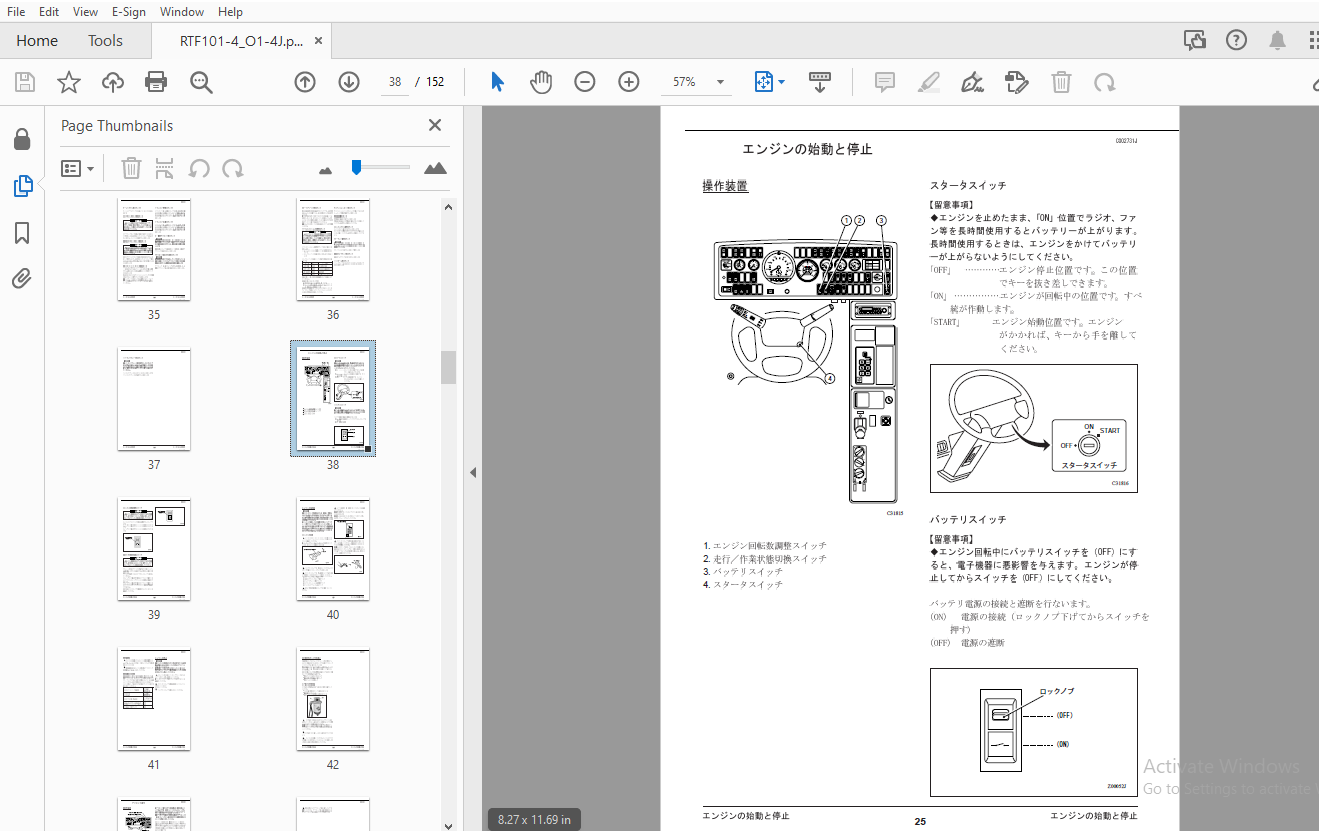Bookmark the file with the star icon
The height and width of the screenshot is (831, 1319).
coord(69,82)
